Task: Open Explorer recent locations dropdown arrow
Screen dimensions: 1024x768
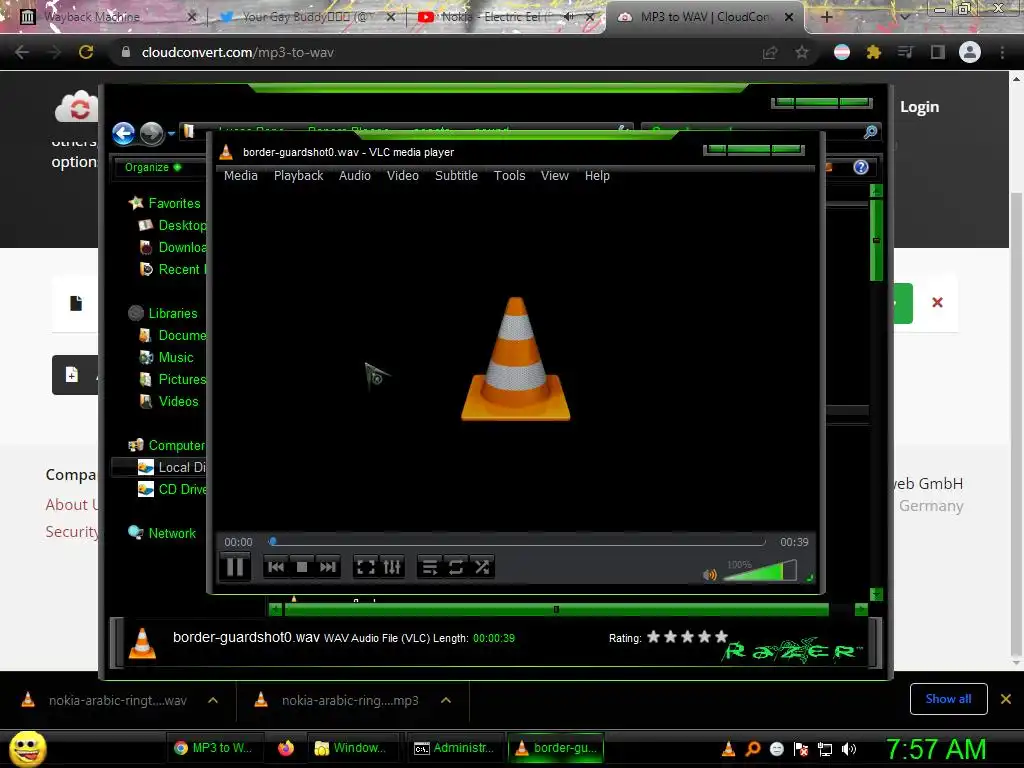Action: (171, 133)
